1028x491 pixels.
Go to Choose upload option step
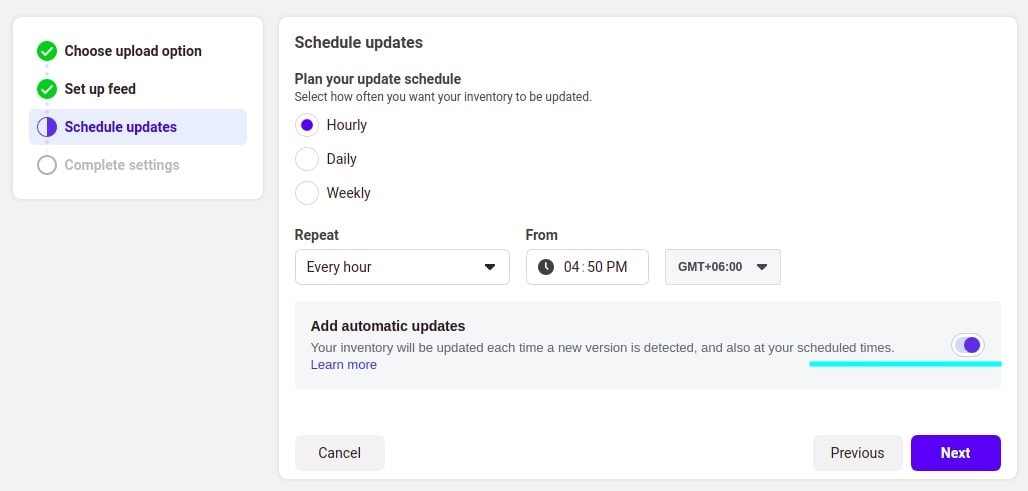(133, 51)
